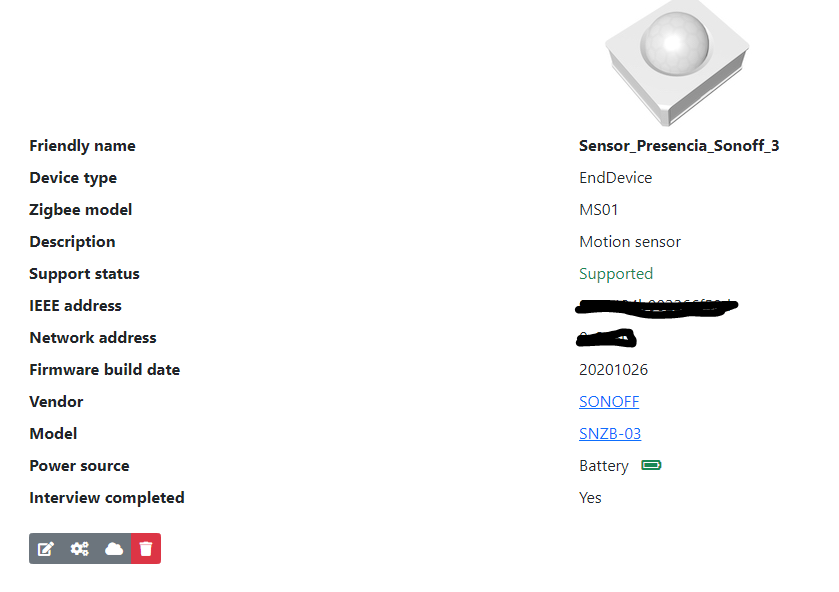This screenshot has width=839, height=592.
Task: Open the SNZB-03 model page link
Action: pos(610,433)
